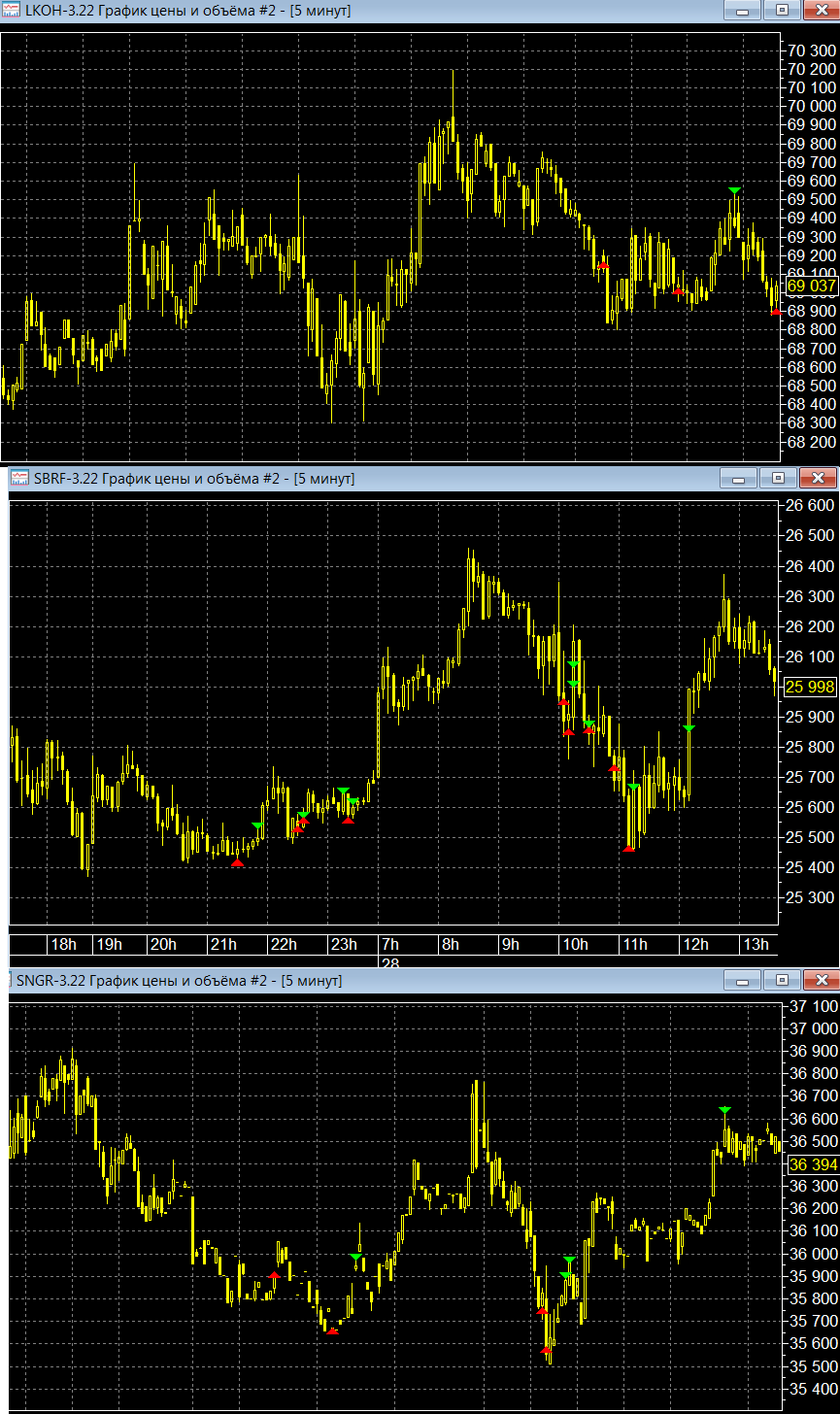Click the SBRF current price label 25 998
This screenshot has height=1414, width=840.
(x=810, y=687)
